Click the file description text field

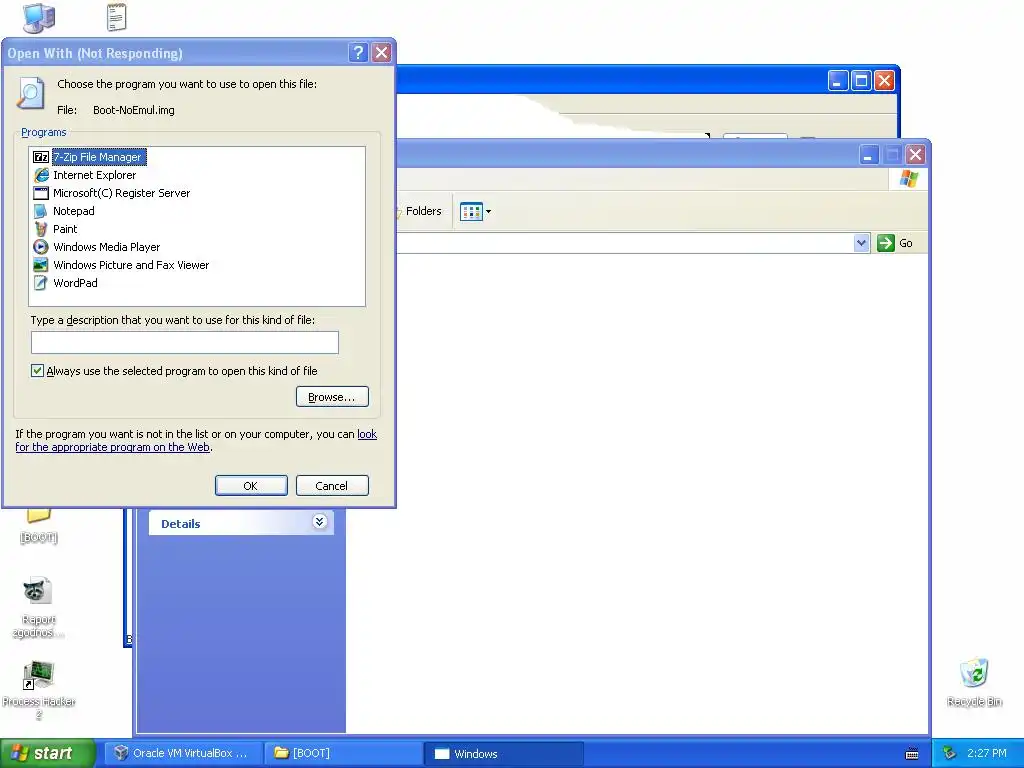pyautogui.click(x=185, y=342)
